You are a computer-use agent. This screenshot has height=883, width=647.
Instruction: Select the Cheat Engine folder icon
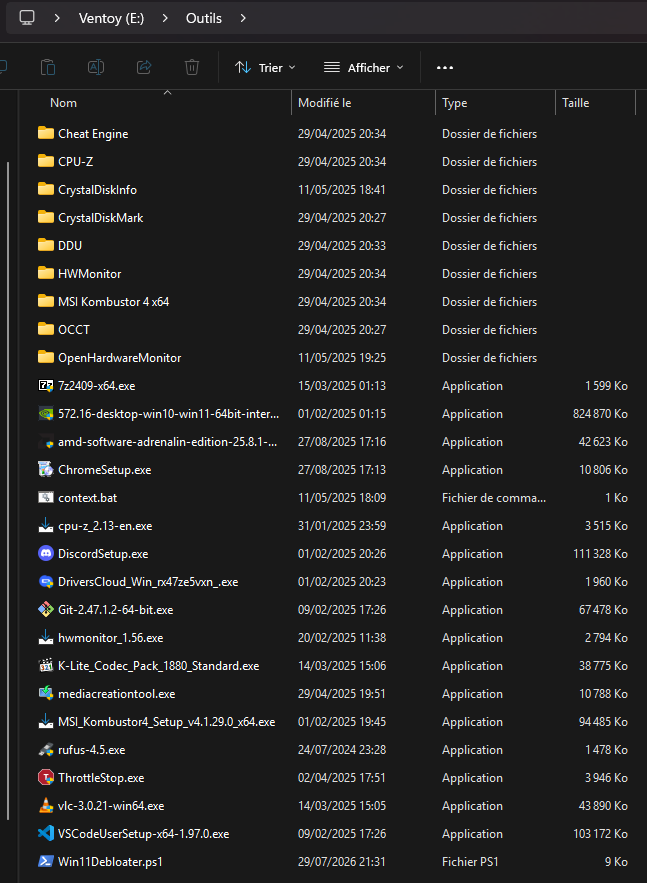pos(46,133)
